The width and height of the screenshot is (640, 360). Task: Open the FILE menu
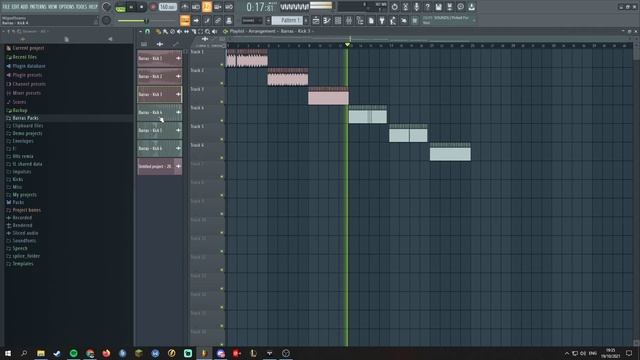[x=6, y=7]
